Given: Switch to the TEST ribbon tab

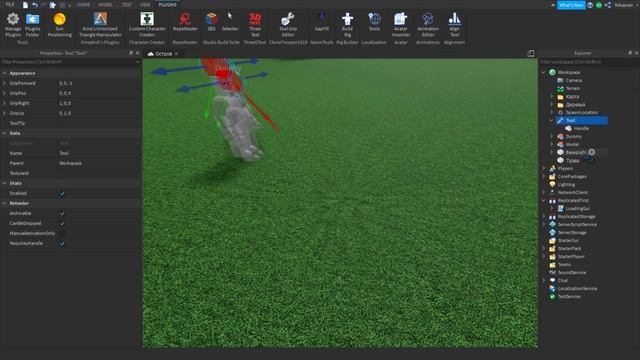Looking at the screenshot, I should coord(127,5).
